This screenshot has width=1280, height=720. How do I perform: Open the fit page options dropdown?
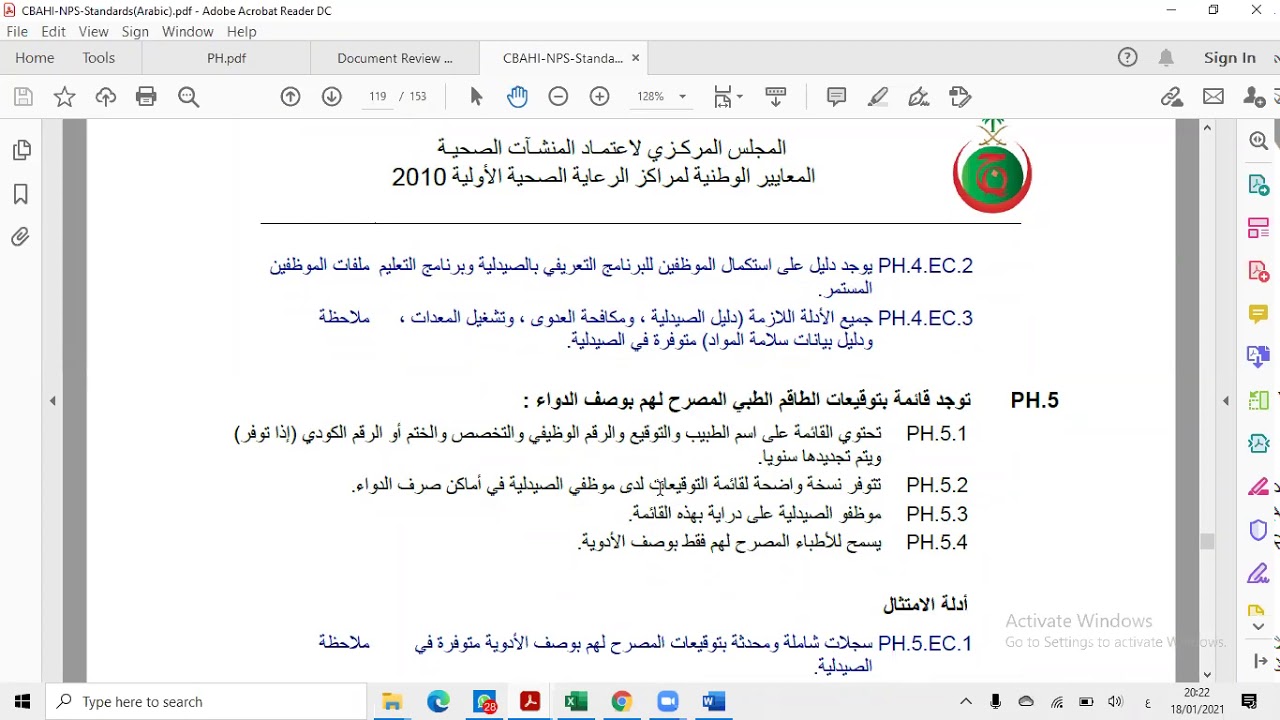coord(728,97)
